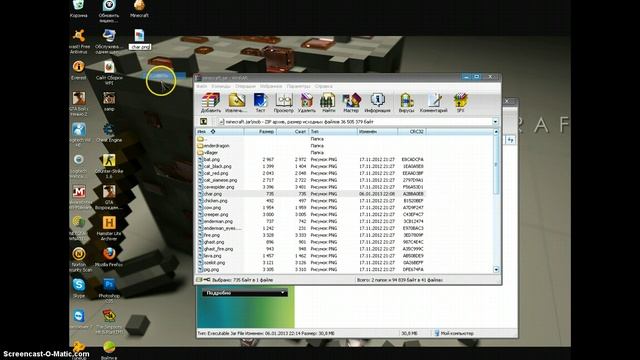Screen dimensions: 640x360
Task: Select the bat.png file row
Action: (310, 160)
